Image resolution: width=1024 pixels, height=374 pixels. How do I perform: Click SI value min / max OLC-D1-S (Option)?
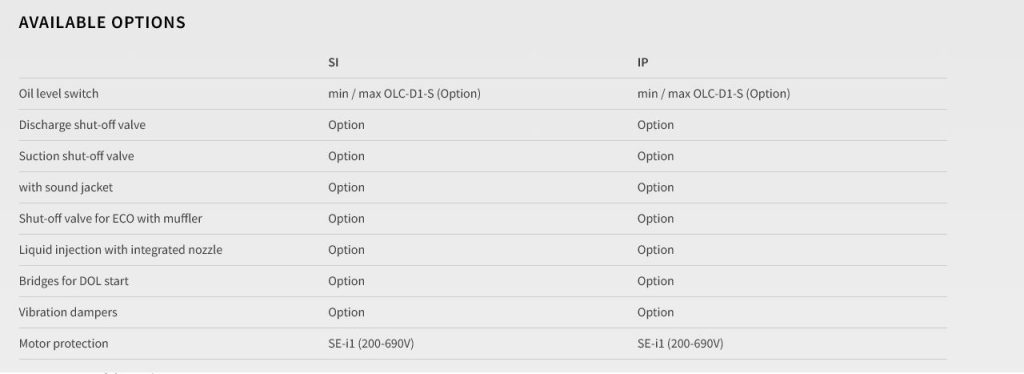tap(404, 93)
